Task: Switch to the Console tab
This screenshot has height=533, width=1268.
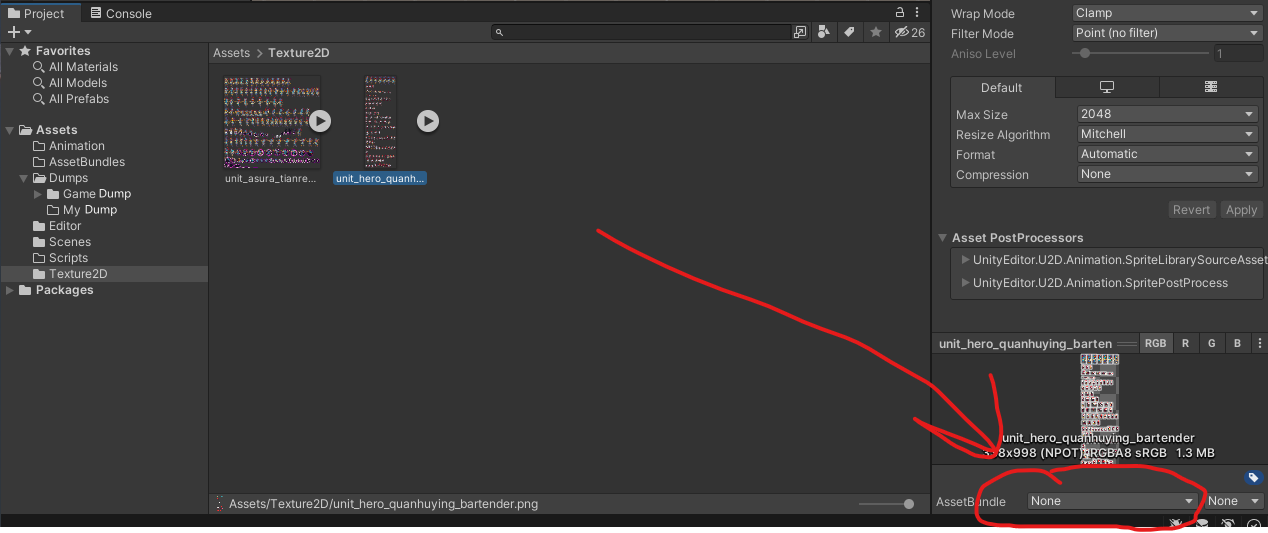Action: point(121,13)
